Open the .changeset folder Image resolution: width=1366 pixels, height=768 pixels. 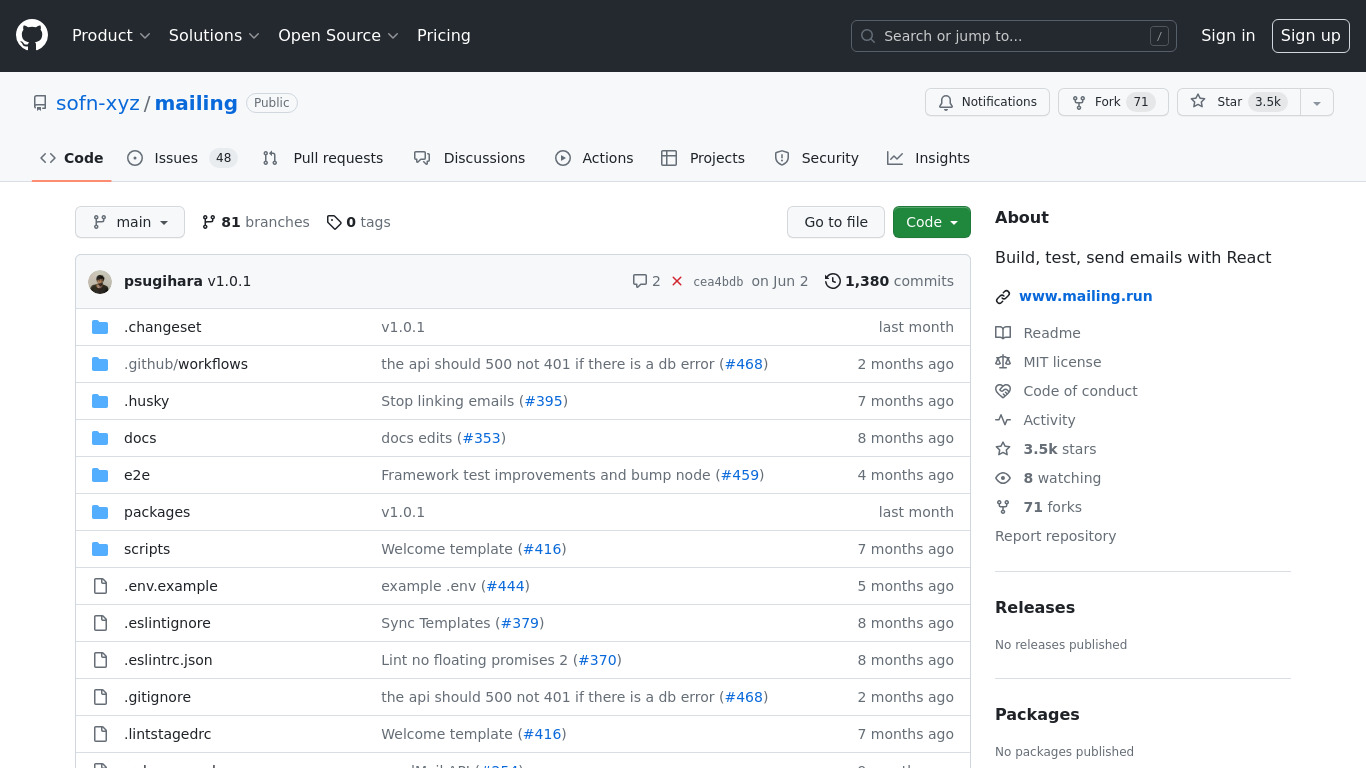click(x=163, y=327)
